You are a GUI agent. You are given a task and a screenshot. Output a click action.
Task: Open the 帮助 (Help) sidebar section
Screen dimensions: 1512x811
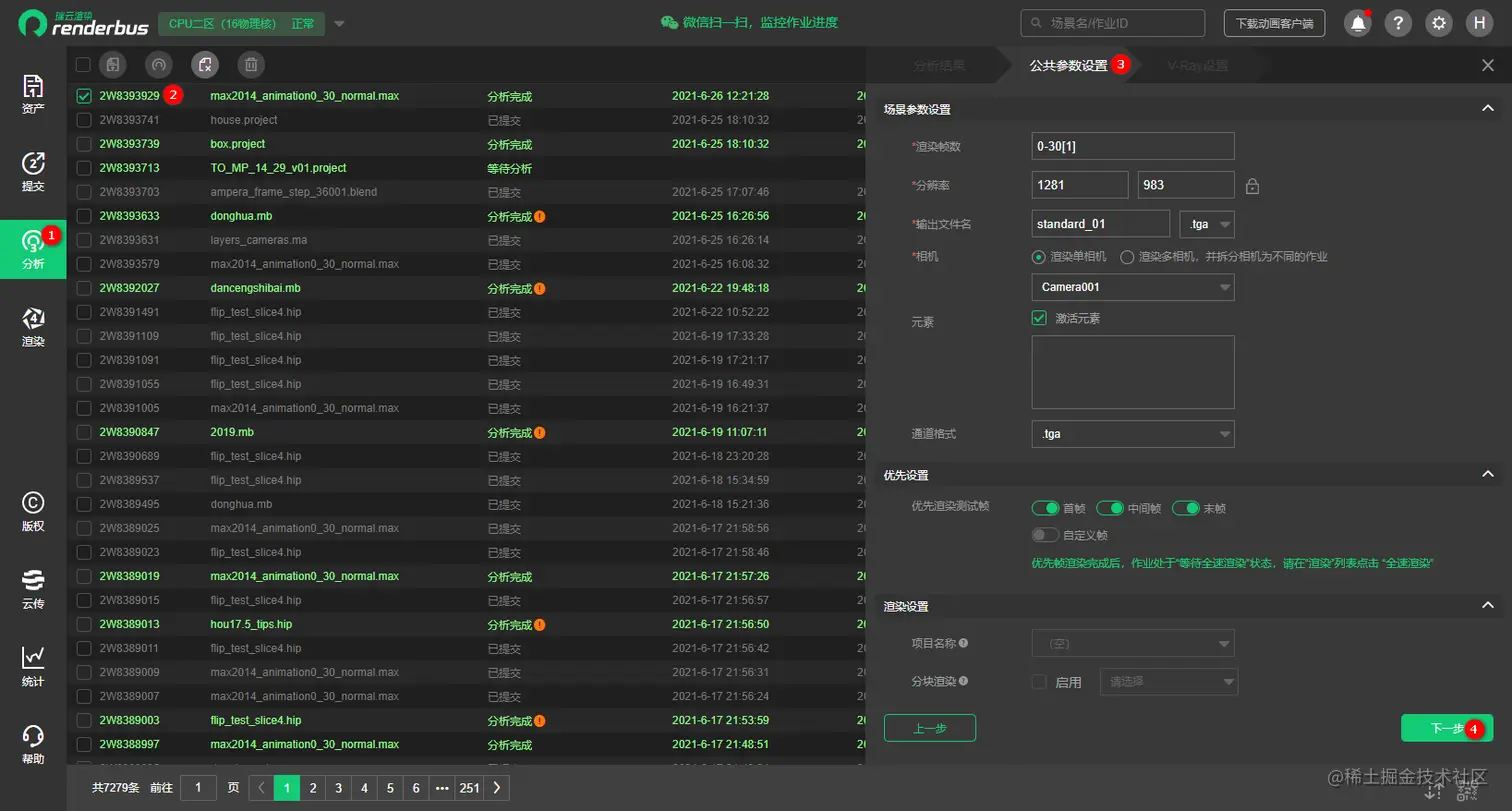33,744
